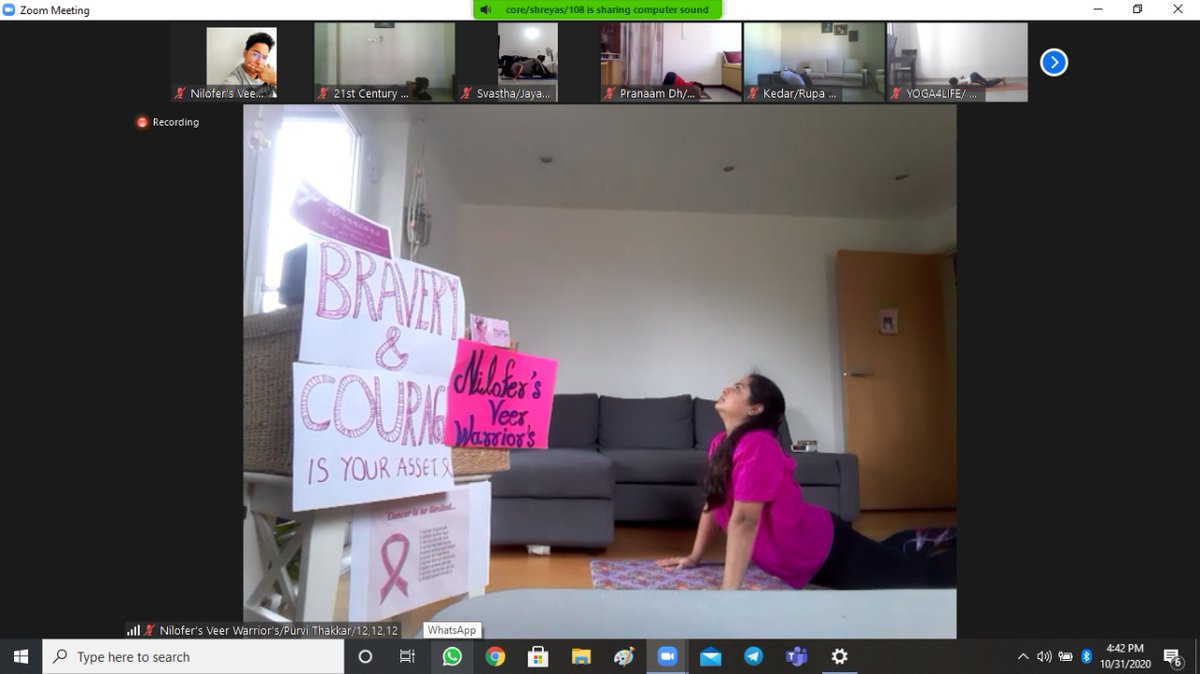Screen dimensions: 1200x674
Task: Open Microsoft Teams taskbar icon
Action: click(x=797, y=657)
